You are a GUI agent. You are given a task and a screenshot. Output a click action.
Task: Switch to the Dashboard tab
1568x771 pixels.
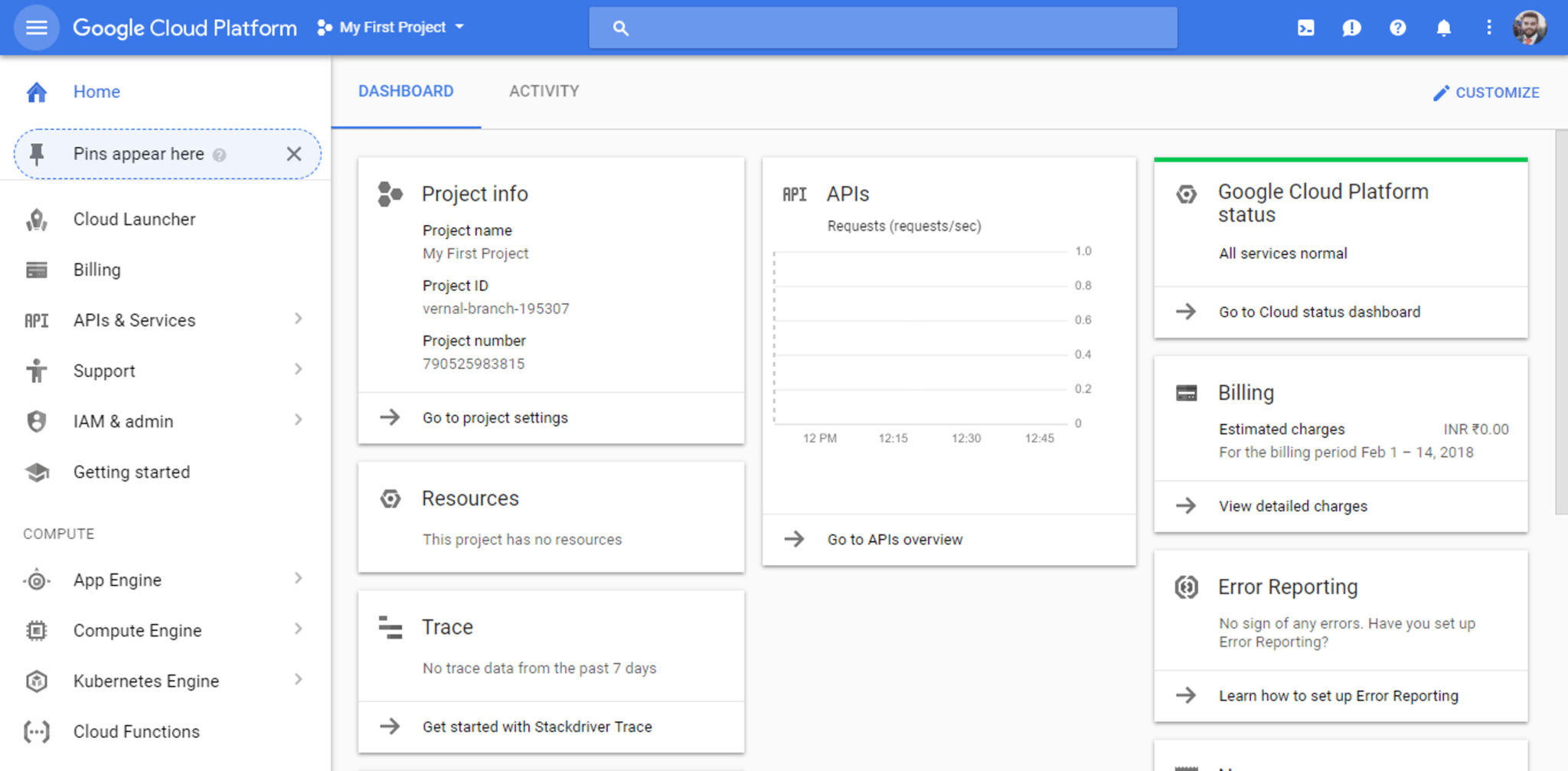(x=406, y=92)
